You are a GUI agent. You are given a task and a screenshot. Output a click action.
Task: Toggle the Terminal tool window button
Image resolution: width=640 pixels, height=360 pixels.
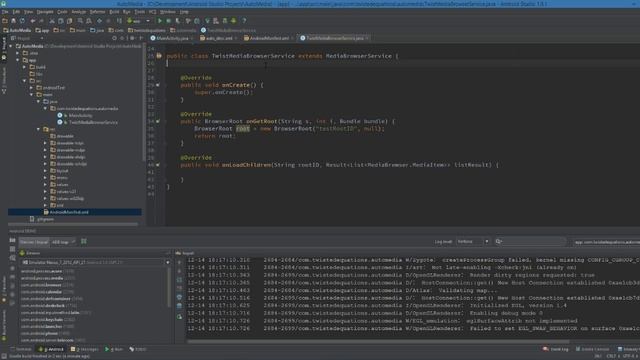click(x=21, y=349)
